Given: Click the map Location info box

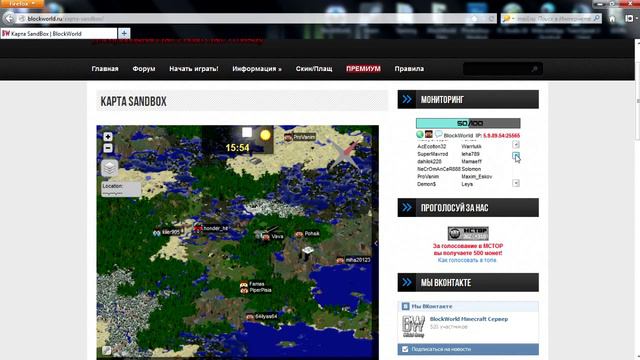Looking at the screenshot, I should tap(121, 189).
